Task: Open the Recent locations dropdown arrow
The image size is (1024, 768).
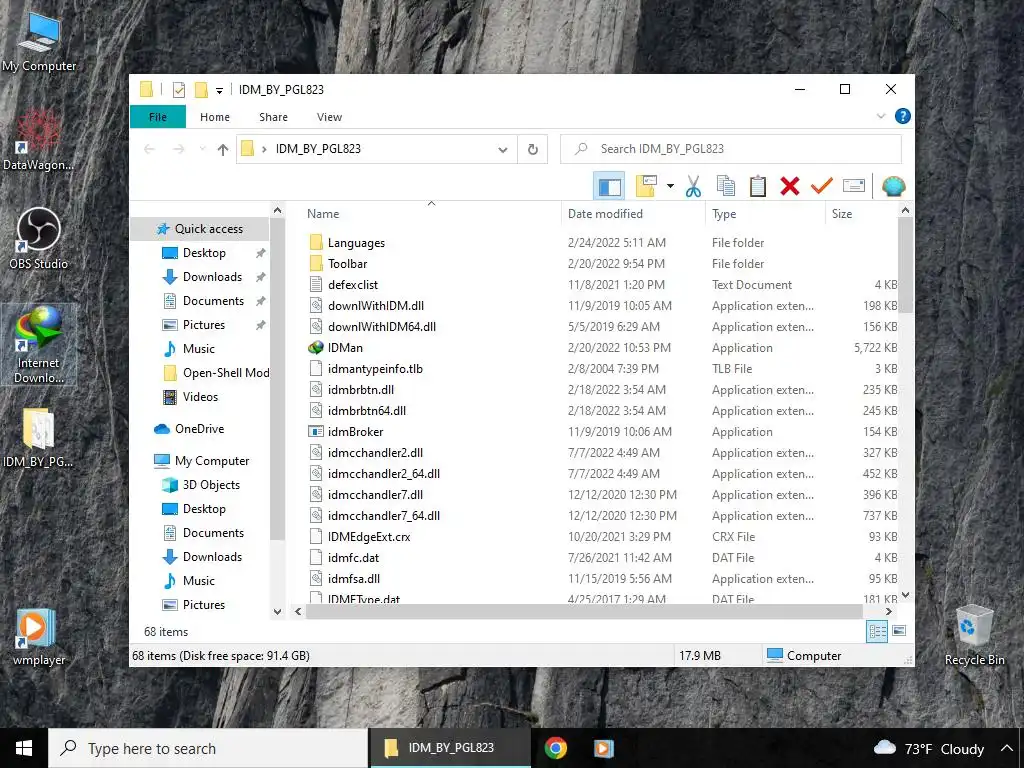Action: [202, 149]
